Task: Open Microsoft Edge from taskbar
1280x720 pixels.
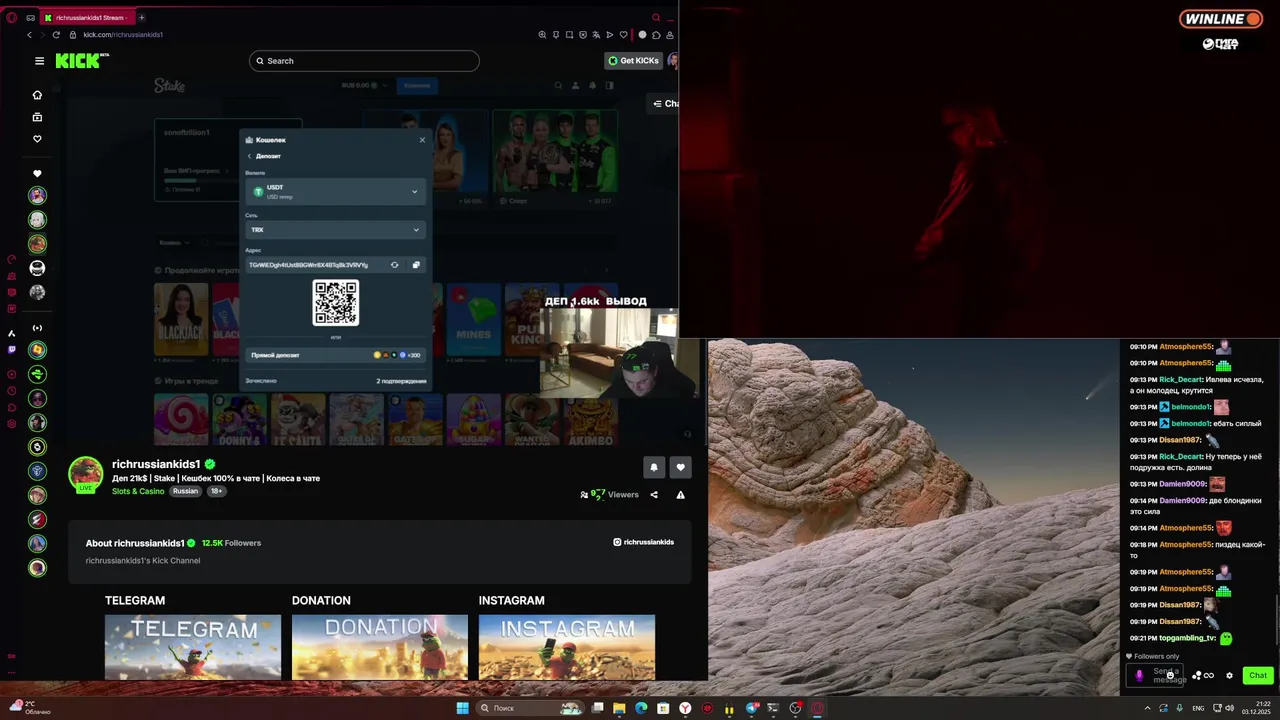Action: click(x=641, y=708)
